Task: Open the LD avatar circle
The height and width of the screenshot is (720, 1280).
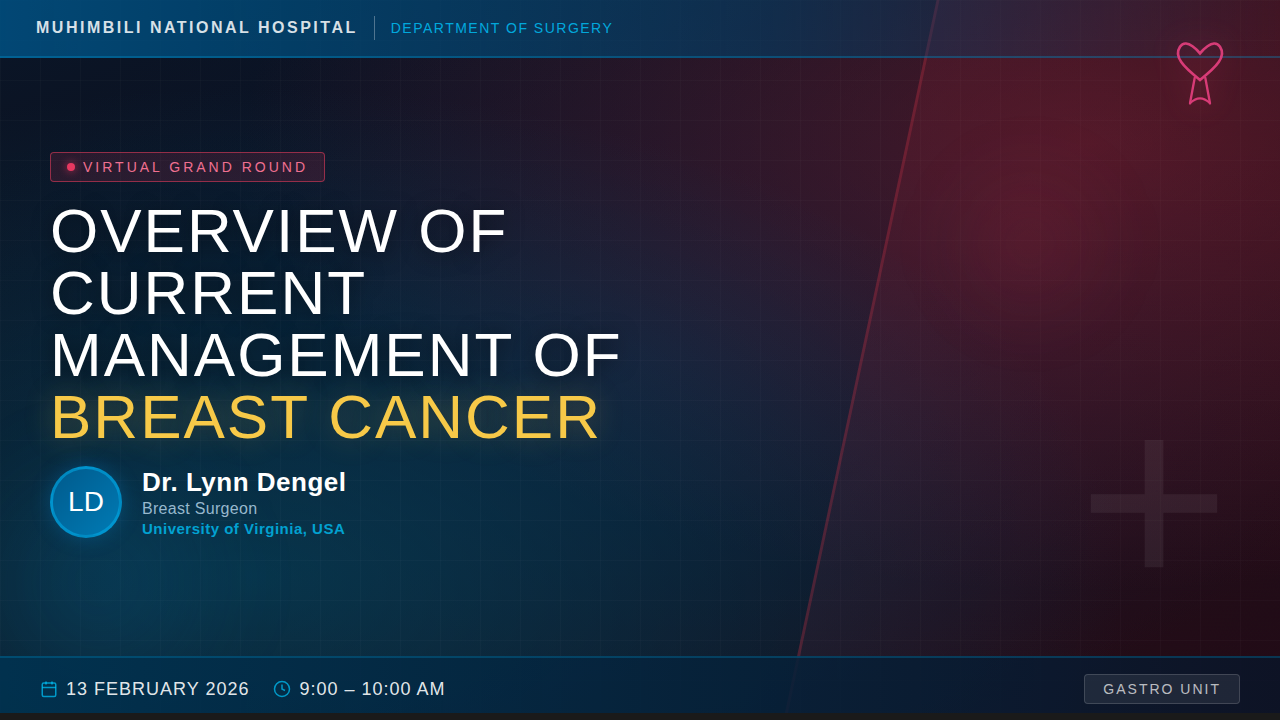Action: point(85,501)
